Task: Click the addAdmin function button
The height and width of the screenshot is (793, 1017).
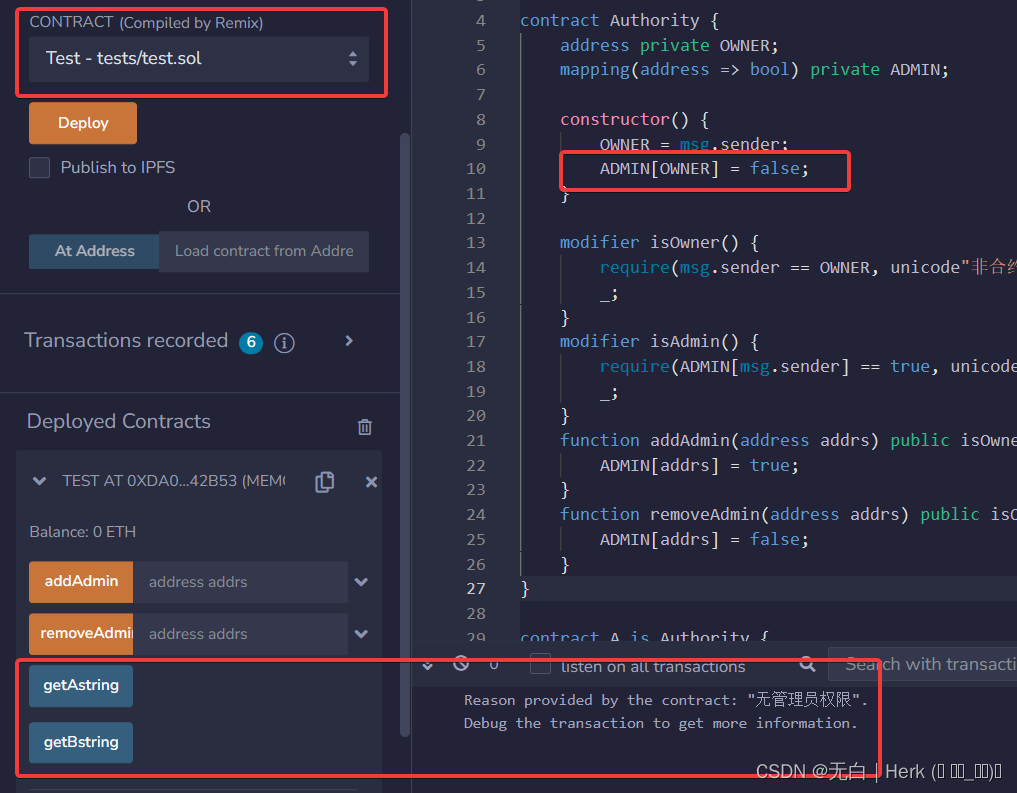Action: (x=81, y=582)
